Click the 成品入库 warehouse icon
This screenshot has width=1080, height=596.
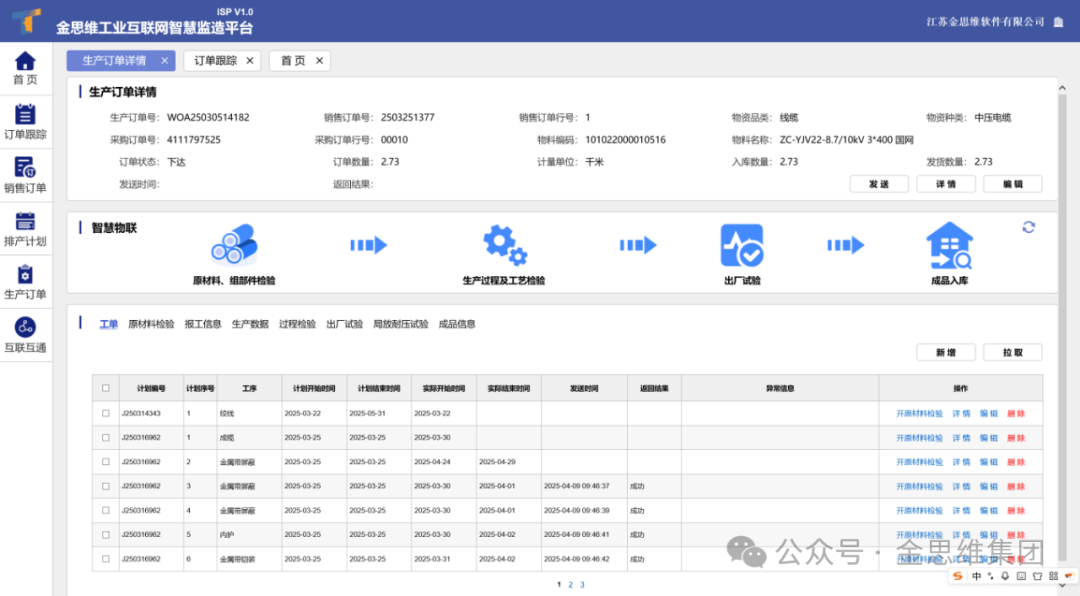tap(949, 246)
